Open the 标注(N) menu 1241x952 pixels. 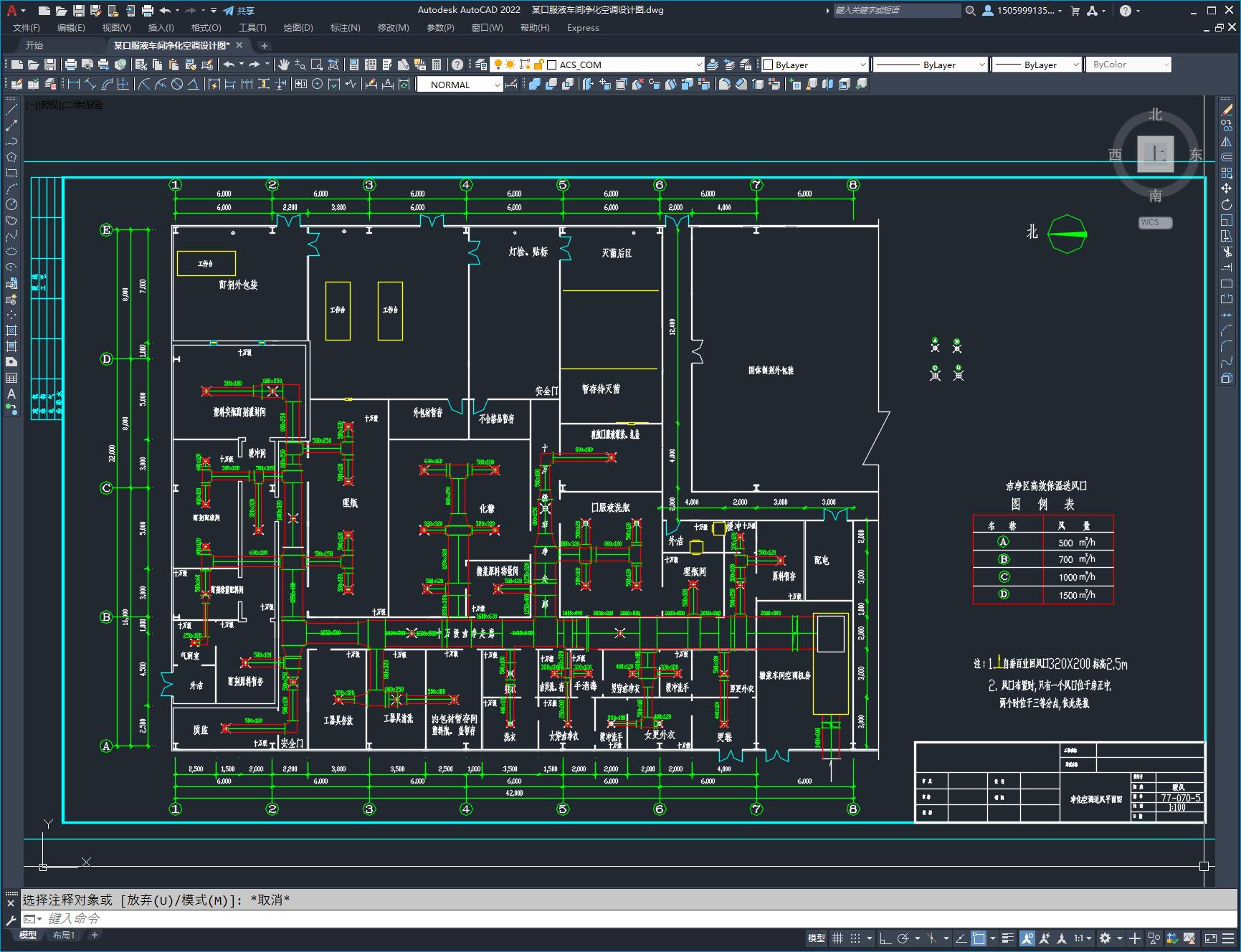click(x=345, y=27)
